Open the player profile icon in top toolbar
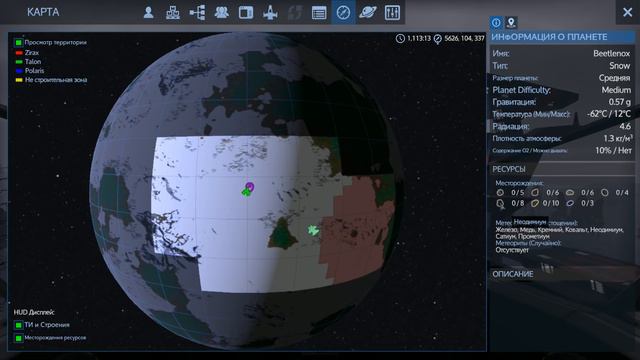The width and height of the screenshot is (640, 360). (x=149, y=12)
